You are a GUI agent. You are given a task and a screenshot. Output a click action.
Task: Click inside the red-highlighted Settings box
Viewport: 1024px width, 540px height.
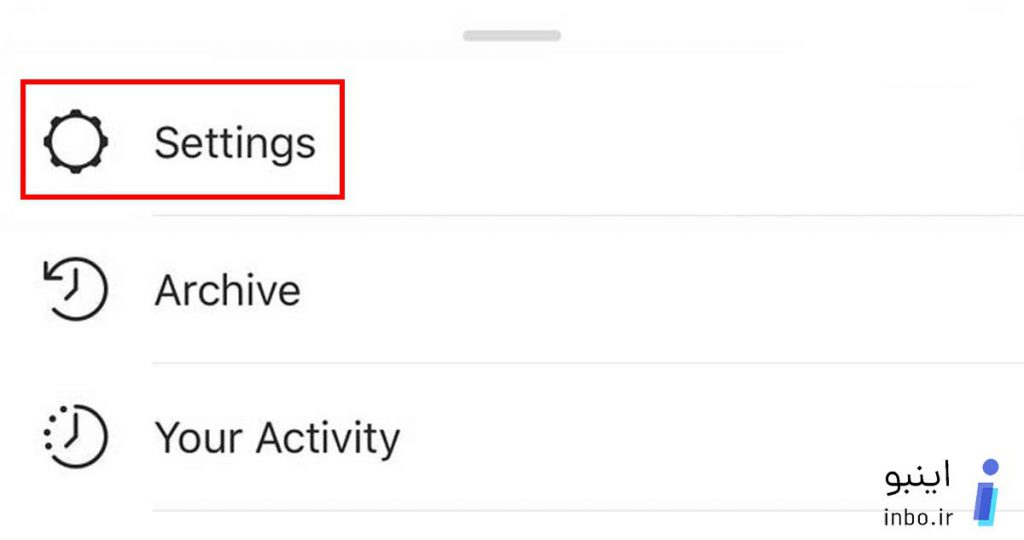tap(182, 140)
